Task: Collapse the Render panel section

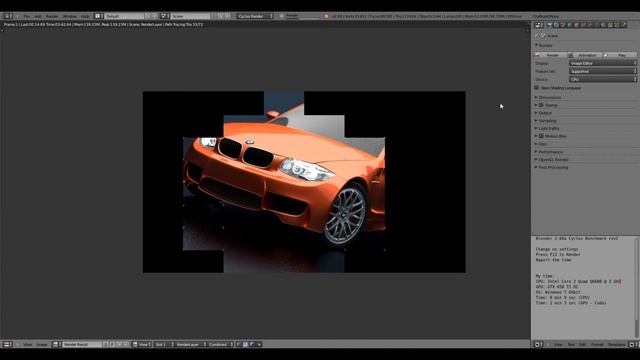Action: [536, 45]
